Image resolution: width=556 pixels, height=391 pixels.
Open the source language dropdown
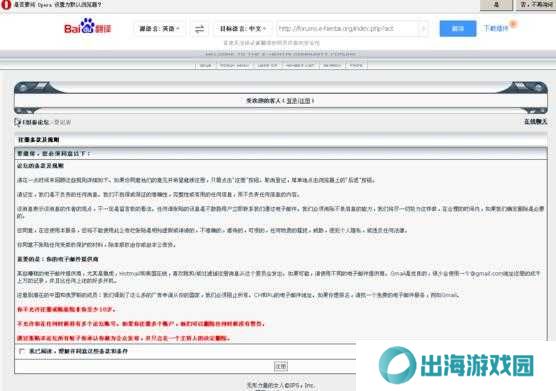tap(160, 29)
